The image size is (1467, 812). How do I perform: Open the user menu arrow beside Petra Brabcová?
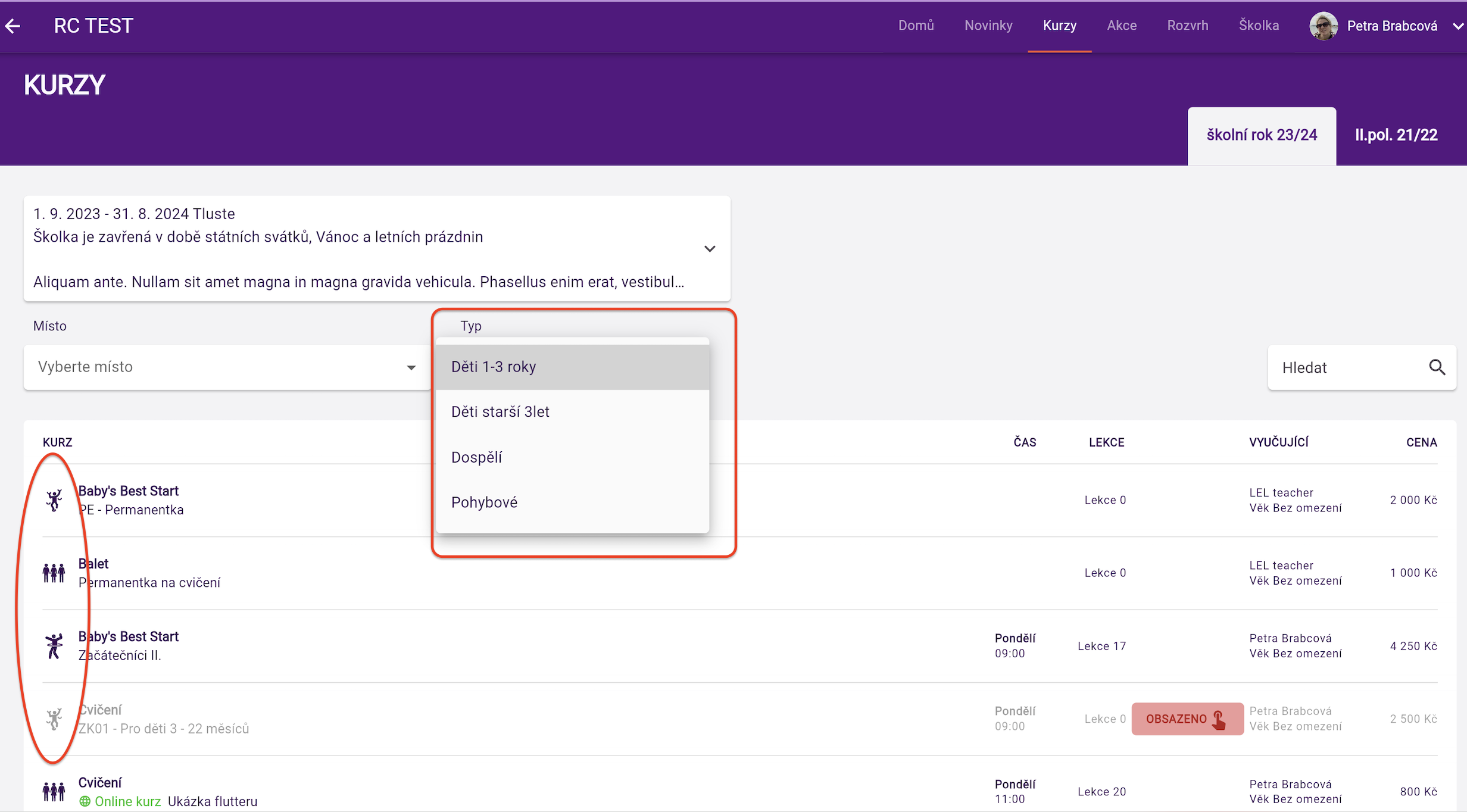[x=1457, y=26]
